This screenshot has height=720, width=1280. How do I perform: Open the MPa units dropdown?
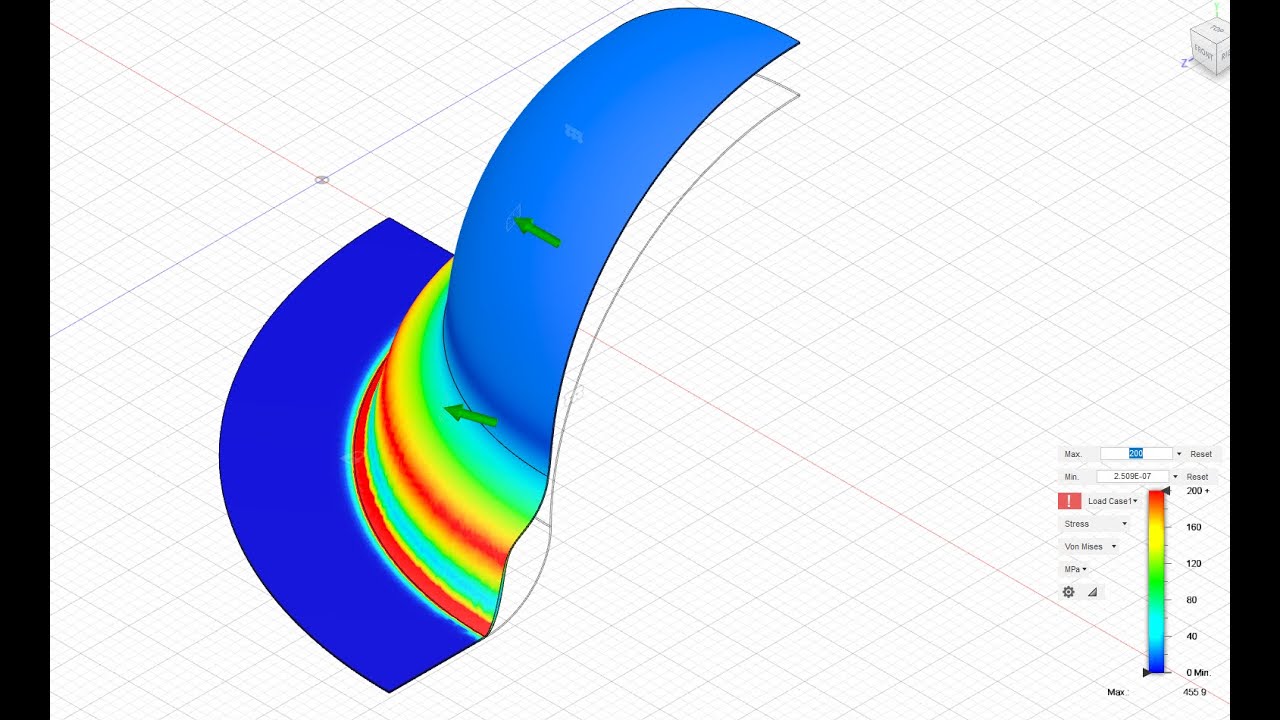pos(1076,569)
